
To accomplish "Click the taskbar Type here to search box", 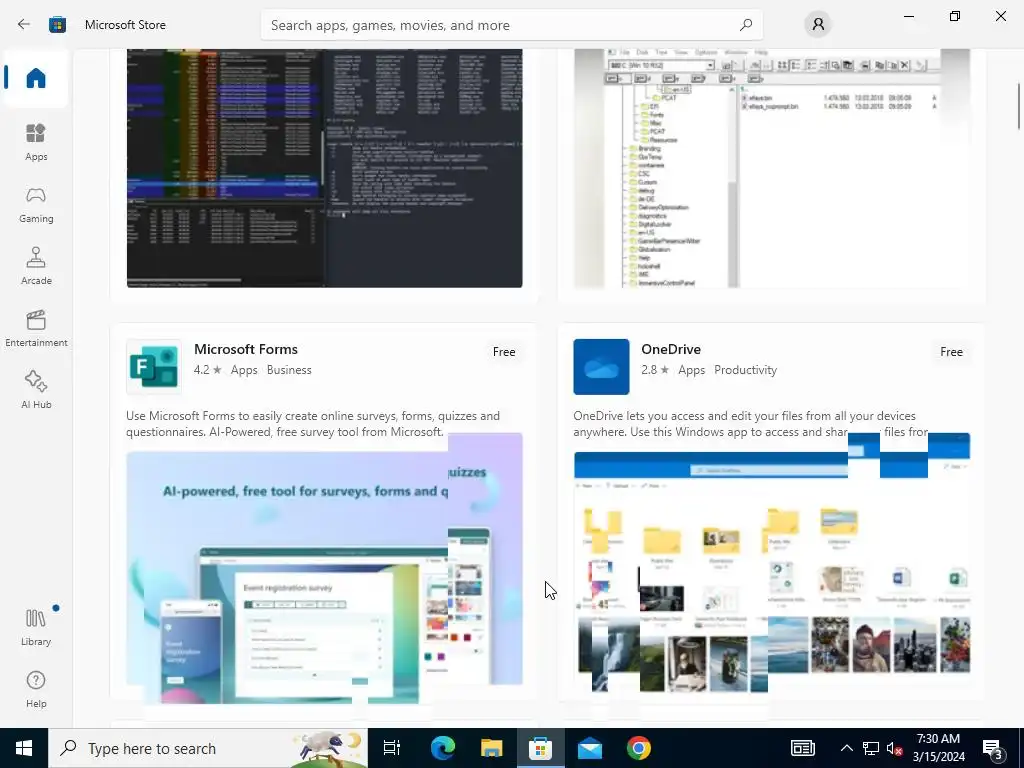I will pyautogui.click(x=208, y=748).
